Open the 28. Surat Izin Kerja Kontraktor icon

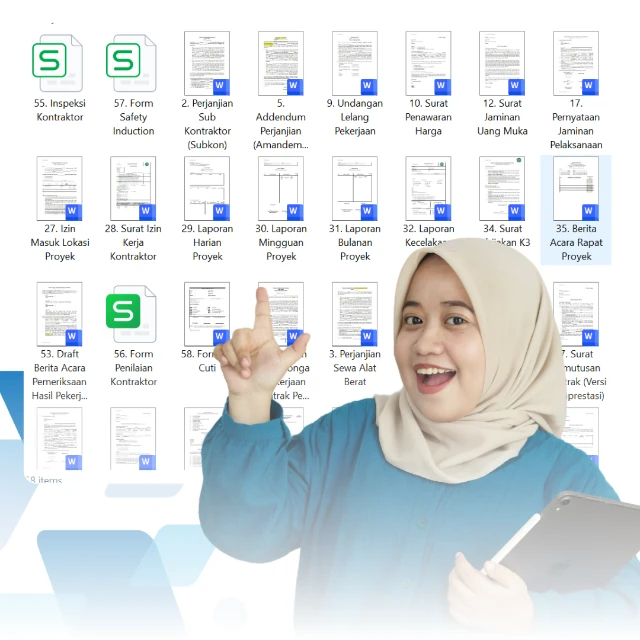click(133, 189)
